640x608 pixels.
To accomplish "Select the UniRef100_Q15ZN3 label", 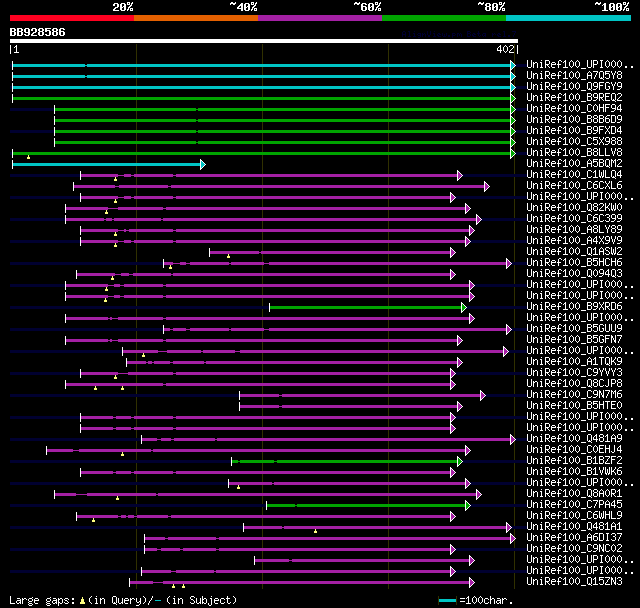I will (x=574, y=582).
